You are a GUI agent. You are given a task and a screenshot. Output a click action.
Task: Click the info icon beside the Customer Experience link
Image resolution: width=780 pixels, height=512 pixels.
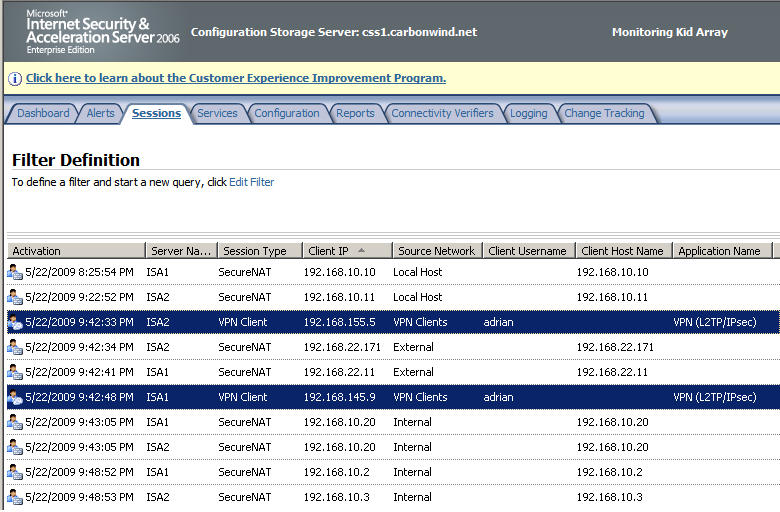point(15,79)
